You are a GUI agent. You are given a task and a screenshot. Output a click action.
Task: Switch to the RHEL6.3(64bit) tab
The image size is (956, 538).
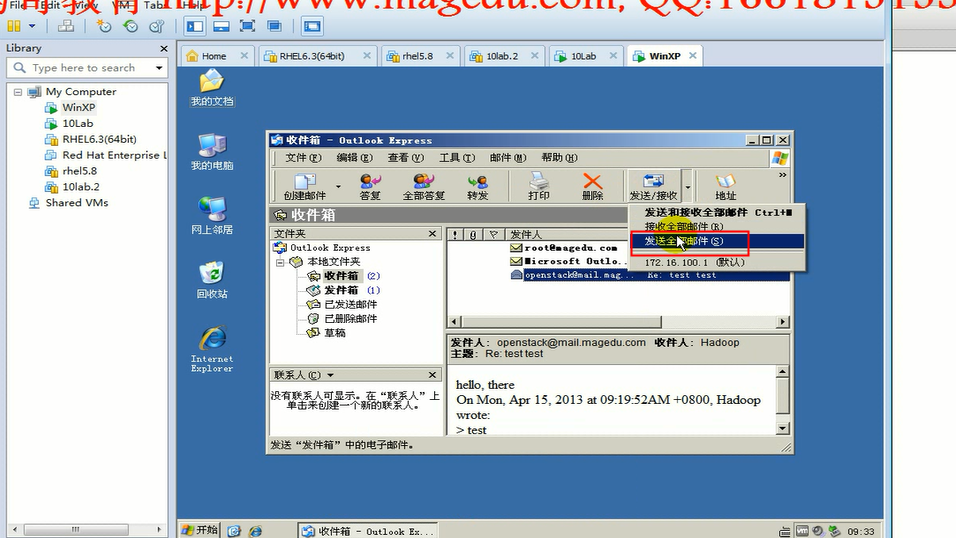(312, 56)
